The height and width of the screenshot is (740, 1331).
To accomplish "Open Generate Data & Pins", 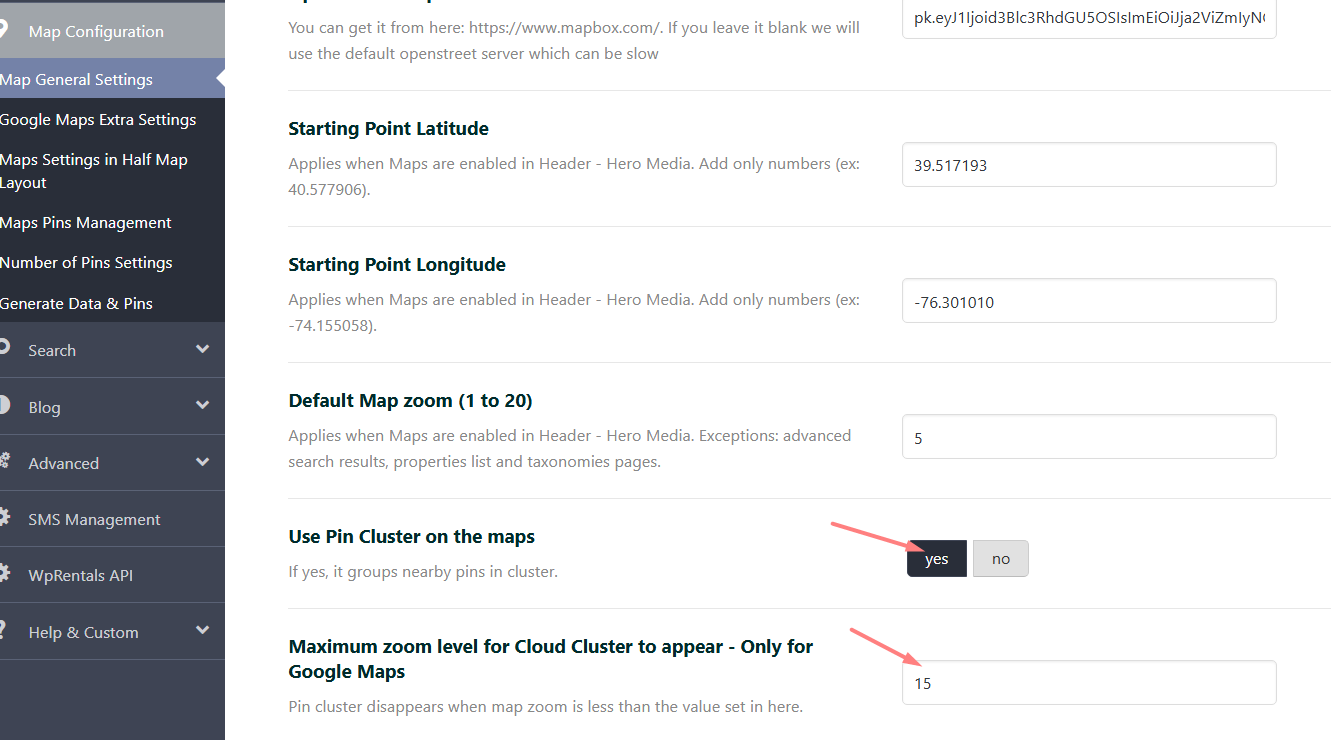I will tap(77, 304).
